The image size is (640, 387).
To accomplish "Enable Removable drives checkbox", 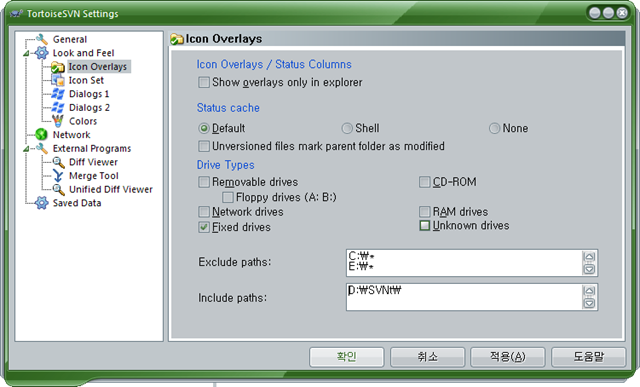I will tap(204, 182).
